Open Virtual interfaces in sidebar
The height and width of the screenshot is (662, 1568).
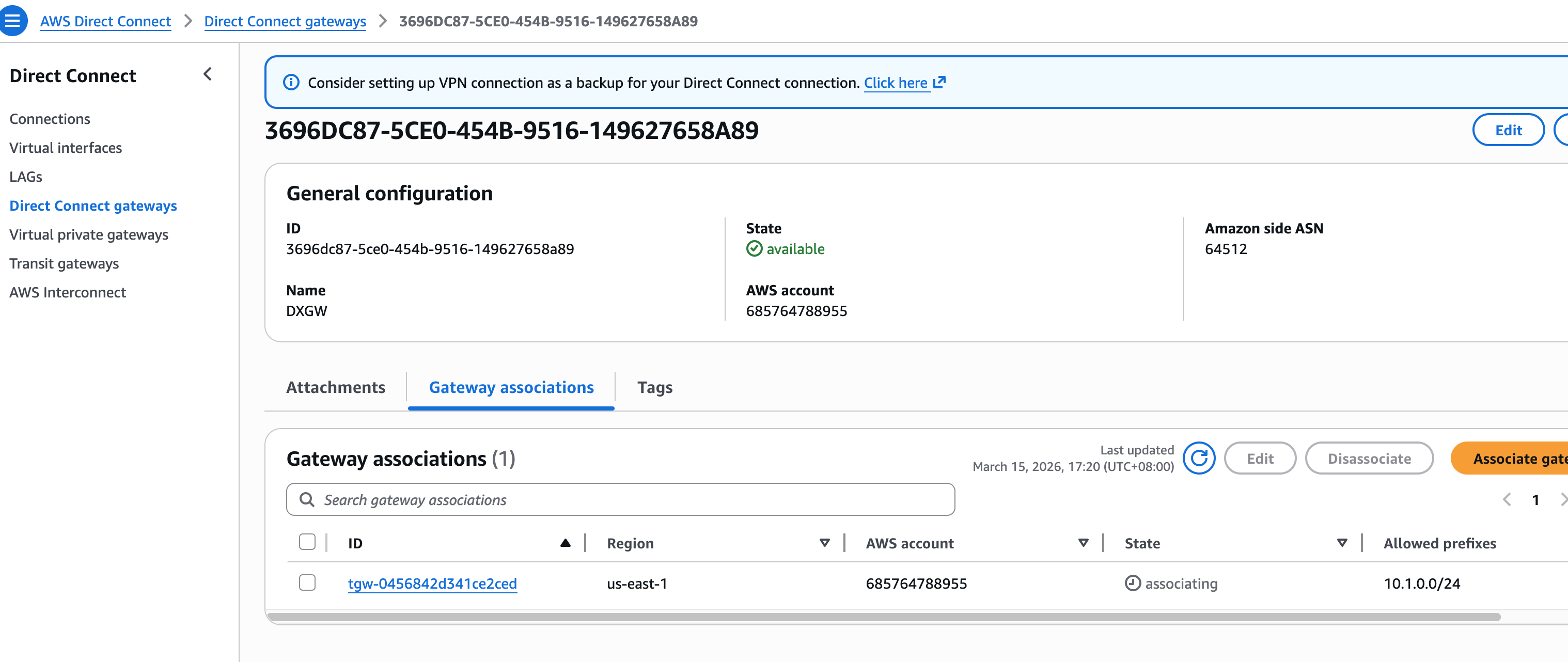tap(65, 148)
